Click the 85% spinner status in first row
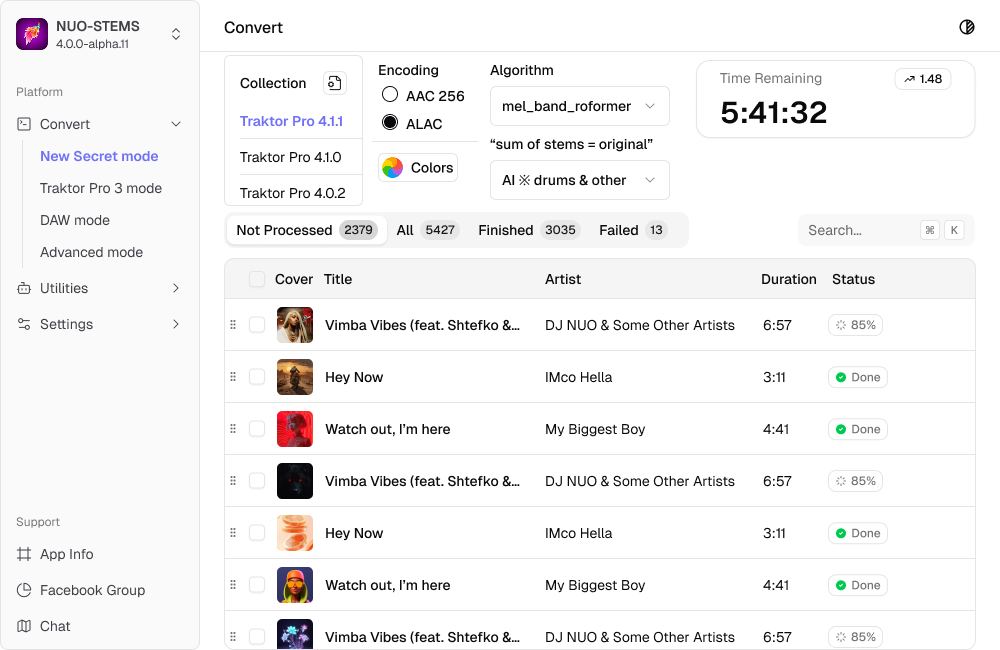Viewport: 1000px width, 650px height. [x=855, y=325]
